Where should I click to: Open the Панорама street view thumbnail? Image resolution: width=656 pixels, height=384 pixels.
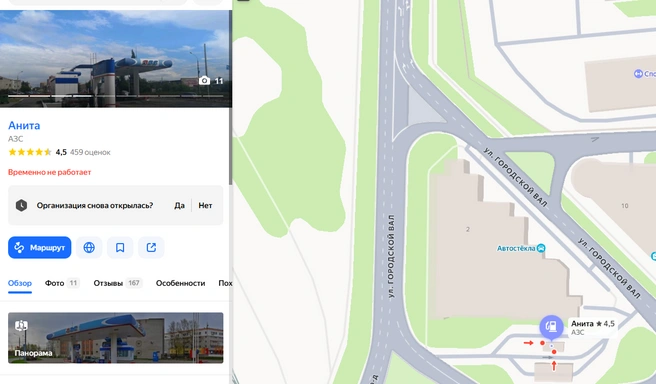[x=115, y=338]
